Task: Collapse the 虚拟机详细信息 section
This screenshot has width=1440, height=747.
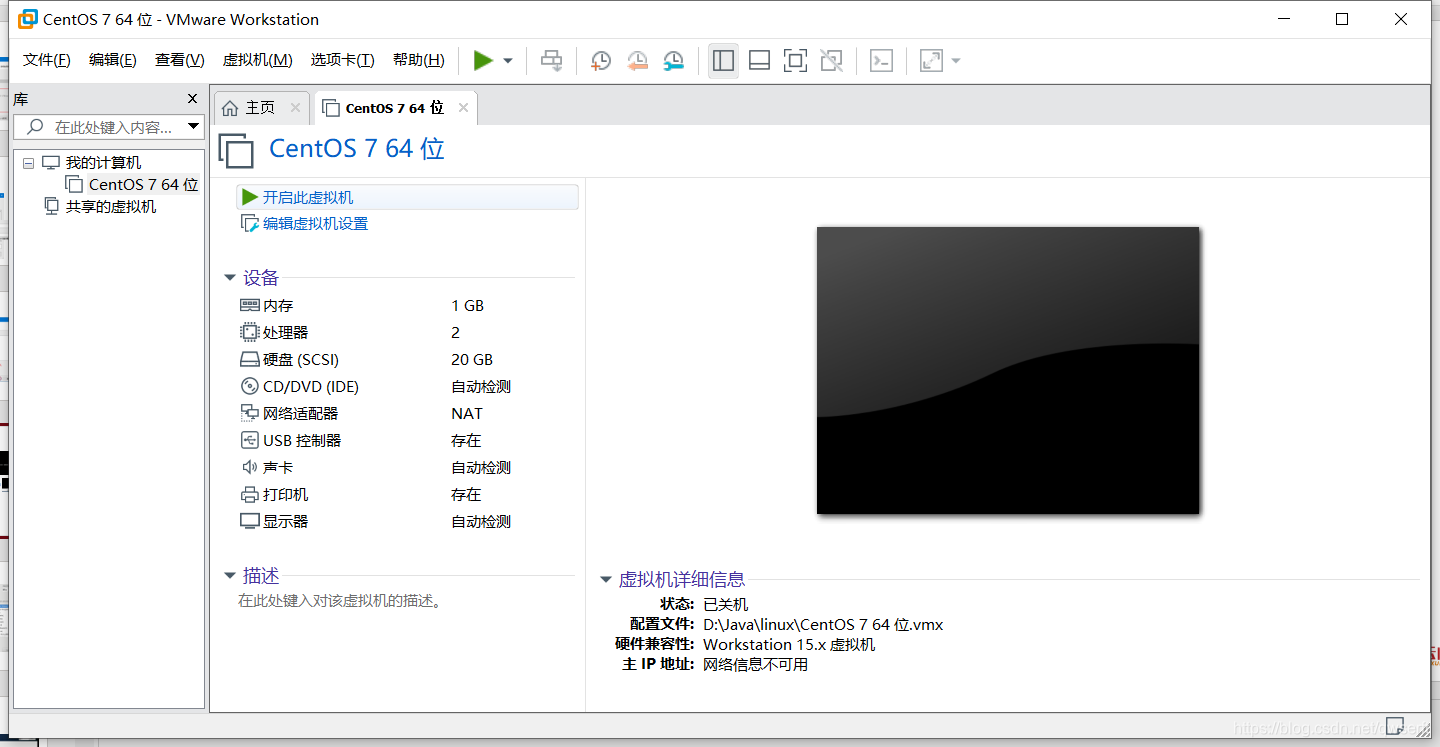Action: (606, 580)
